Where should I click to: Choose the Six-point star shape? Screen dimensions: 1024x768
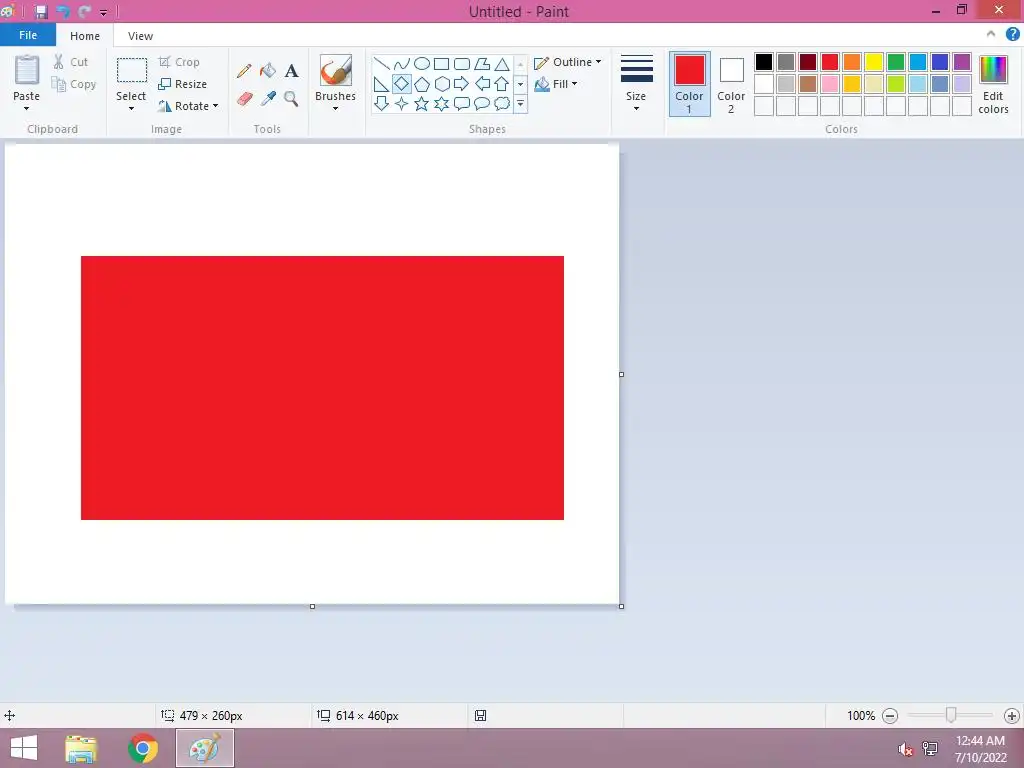[441, 103]
